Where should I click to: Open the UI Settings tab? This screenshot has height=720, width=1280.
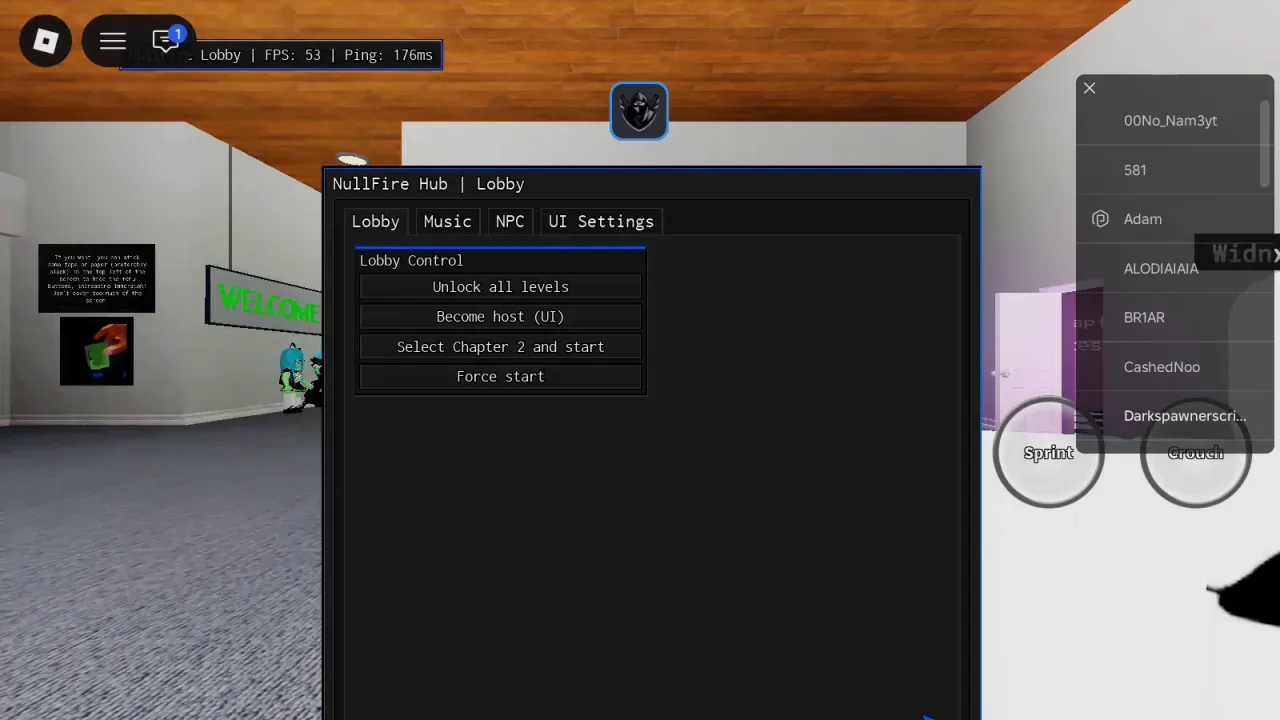(x=601, y=222)
